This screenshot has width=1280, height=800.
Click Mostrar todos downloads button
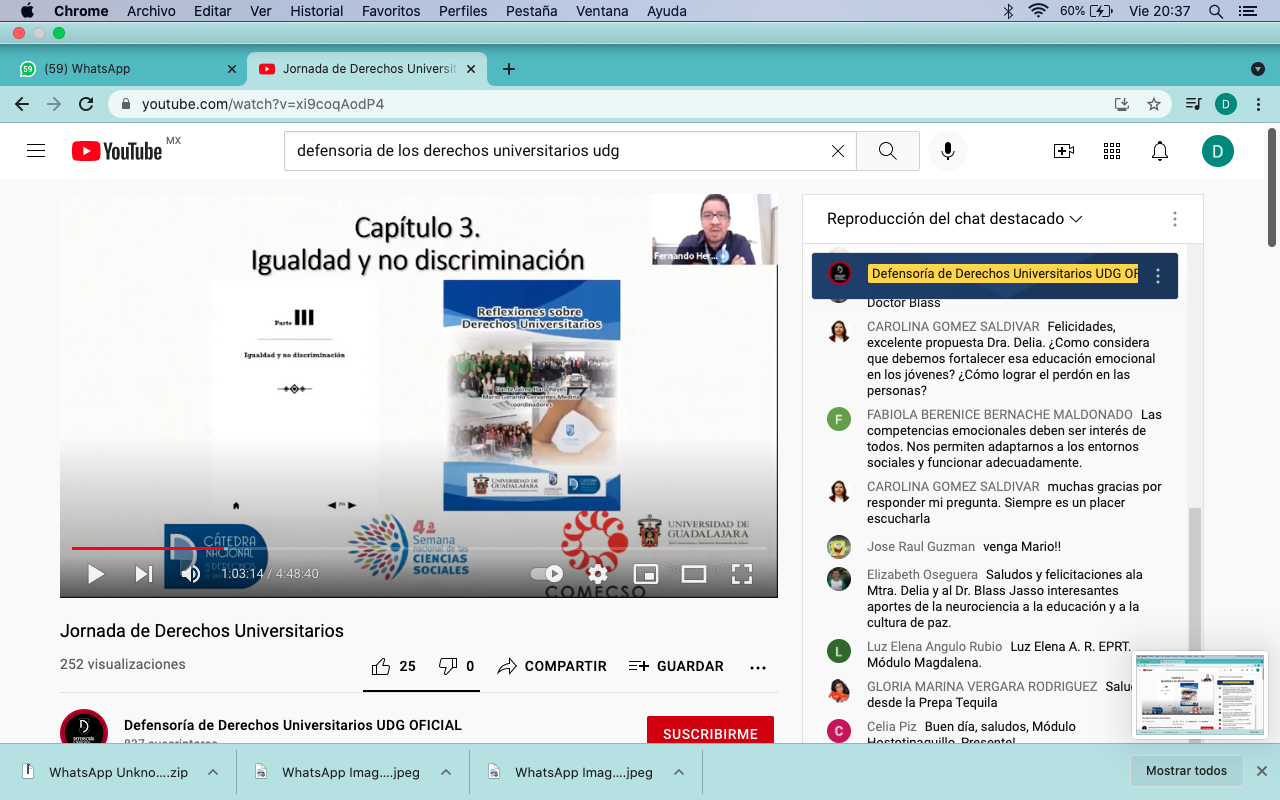1186,771
